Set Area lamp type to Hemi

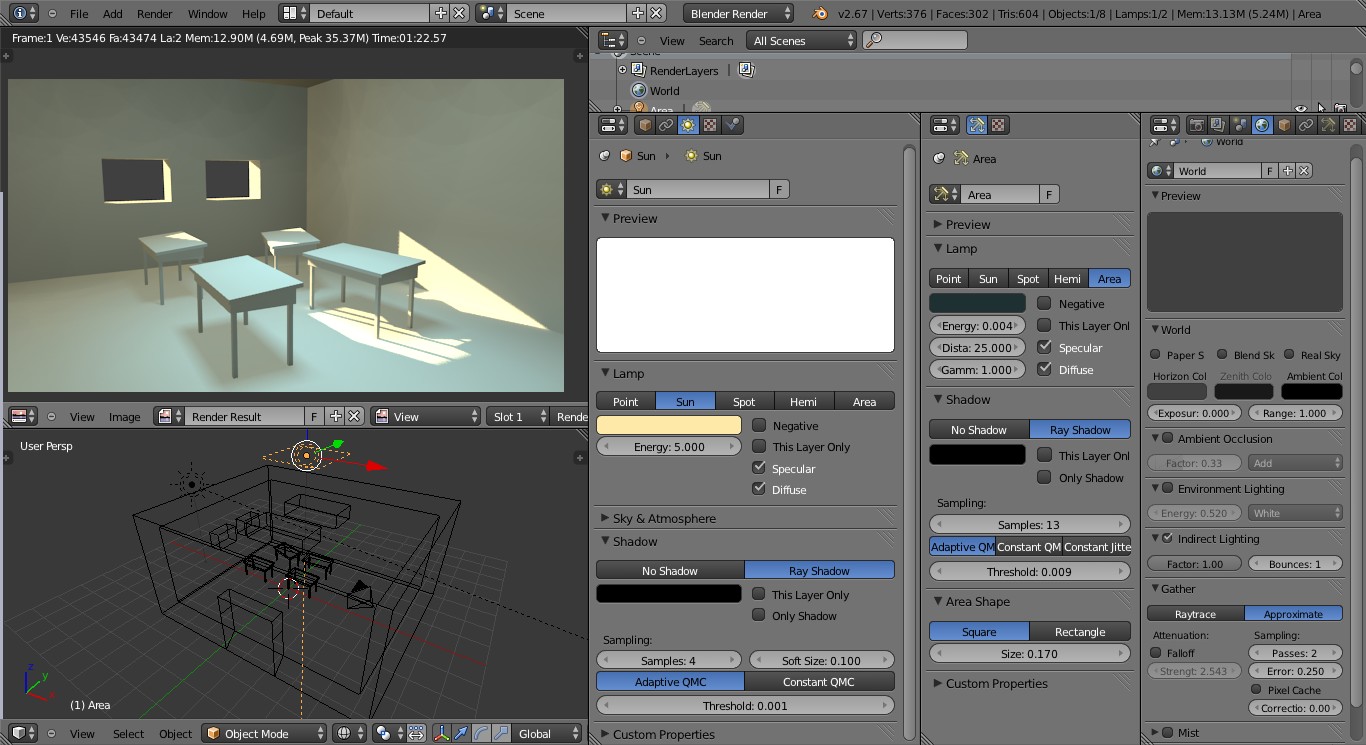click(1067, 278)
